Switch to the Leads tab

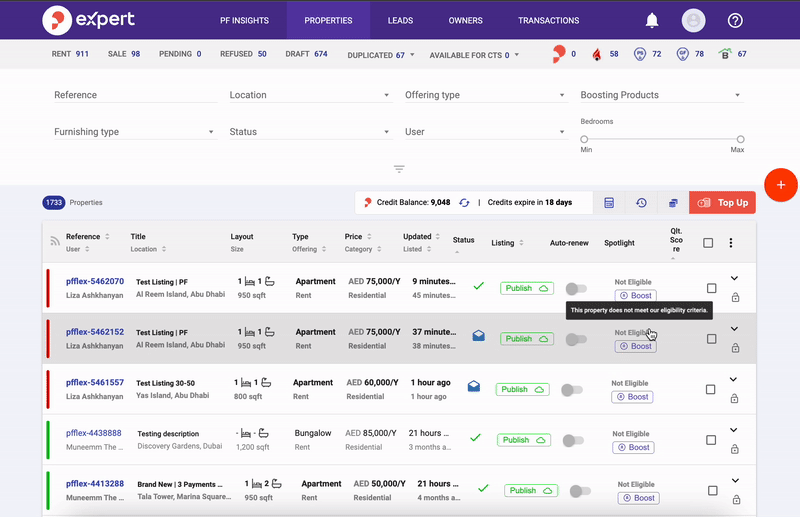pyautogui.click(x=400, y=20)
